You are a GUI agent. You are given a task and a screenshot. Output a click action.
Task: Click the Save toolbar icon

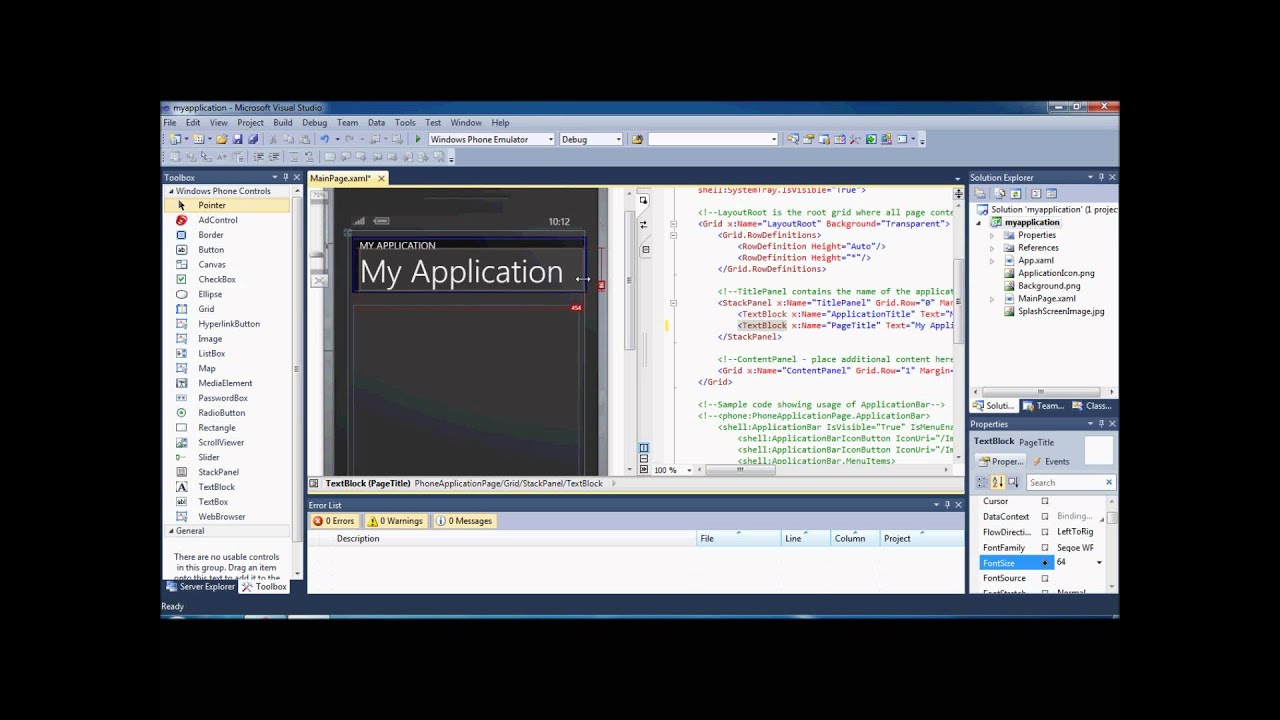pyautogui.click(x=237, y=139)
